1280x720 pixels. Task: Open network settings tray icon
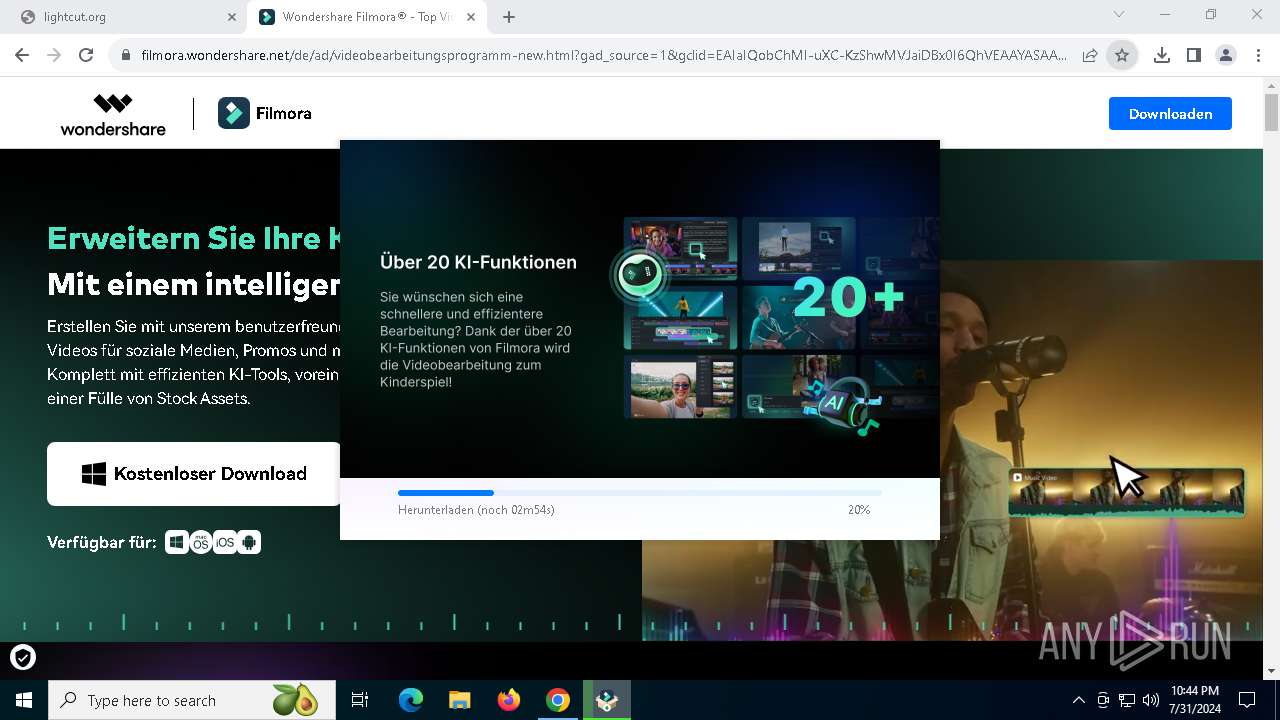click(1127, 700)
